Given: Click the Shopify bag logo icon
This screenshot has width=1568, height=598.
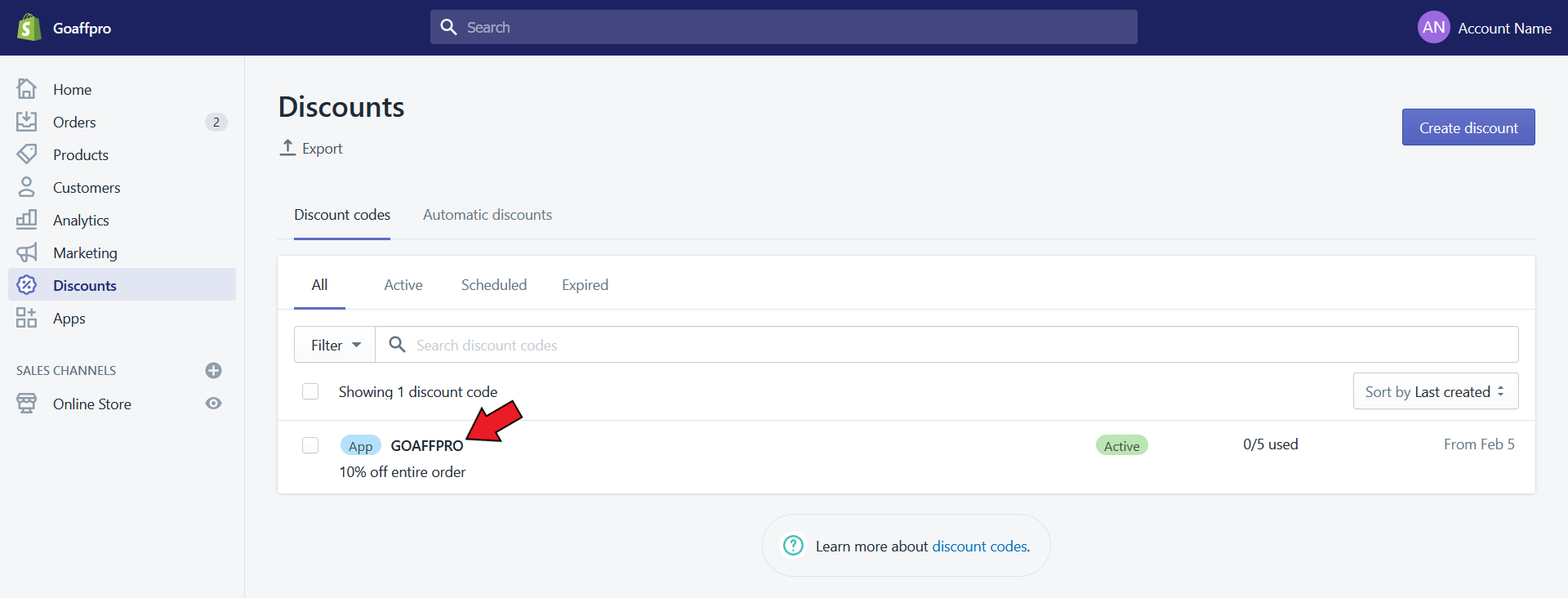Looking at the screenshot, I should tap(29, 28).
